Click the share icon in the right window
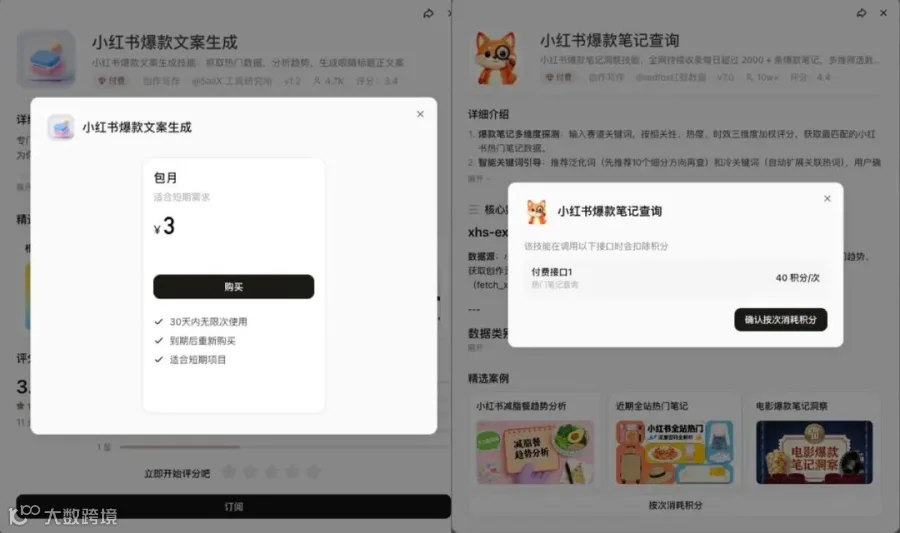The height and width of the screenshot is (533, 900). 862,13
